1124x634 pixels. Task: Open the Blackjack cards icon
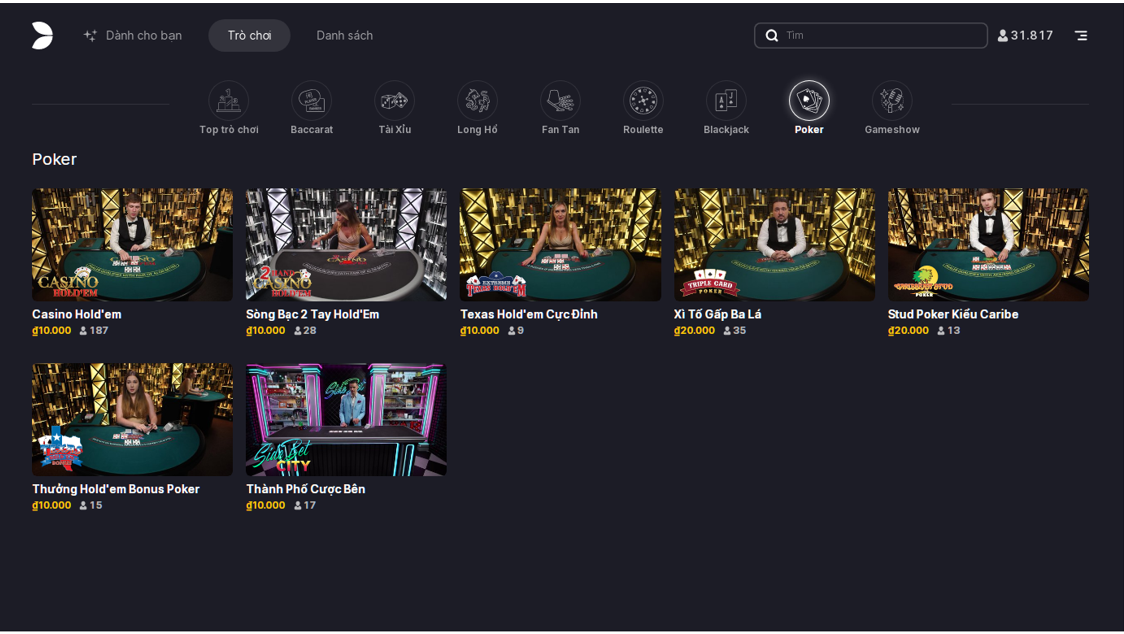(x=726, y=101)
